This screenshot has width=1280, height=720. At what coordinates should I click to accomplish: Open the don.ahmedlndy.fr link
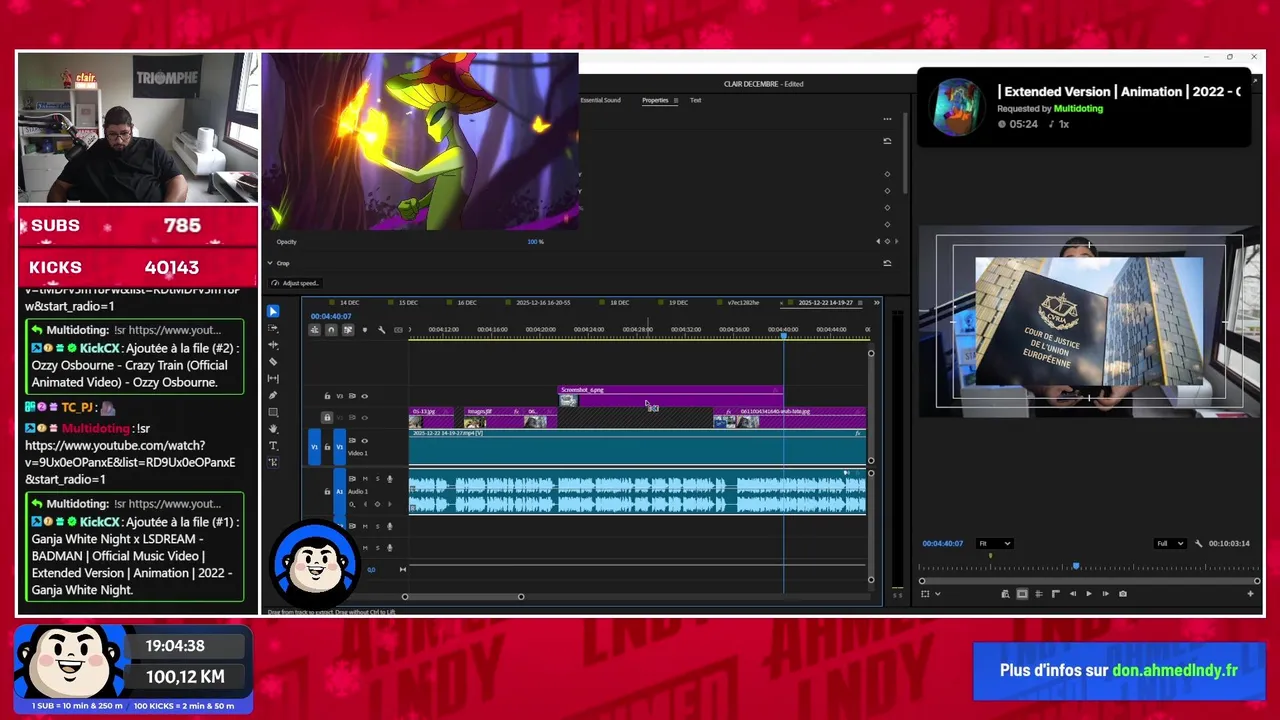click(1175, 671)
